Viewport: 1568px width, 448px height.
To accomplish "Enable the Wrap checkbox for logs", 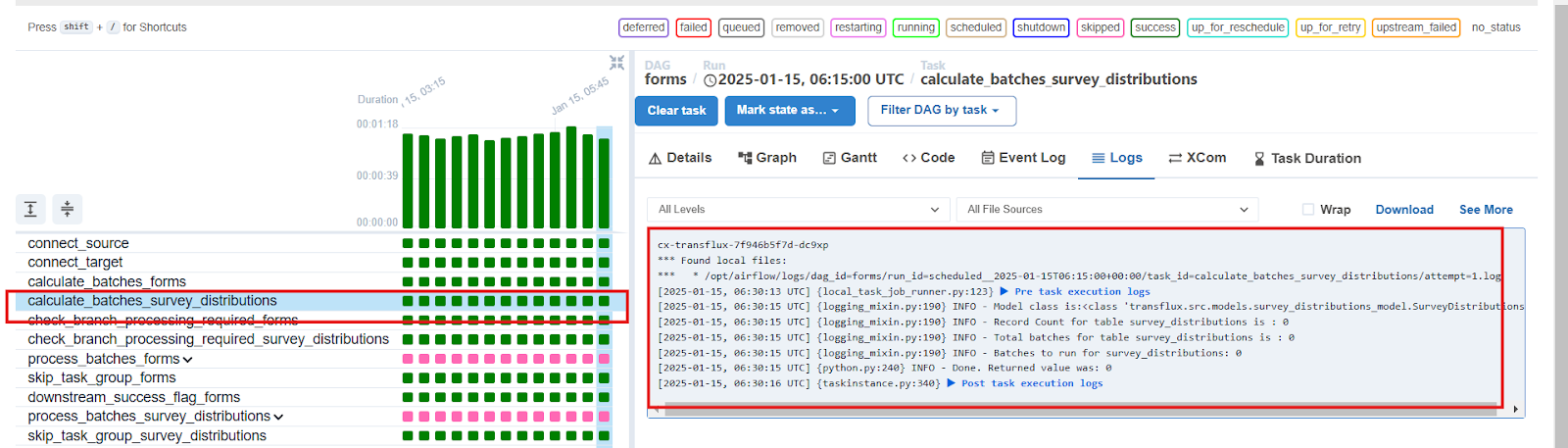I will [1308, 210].
